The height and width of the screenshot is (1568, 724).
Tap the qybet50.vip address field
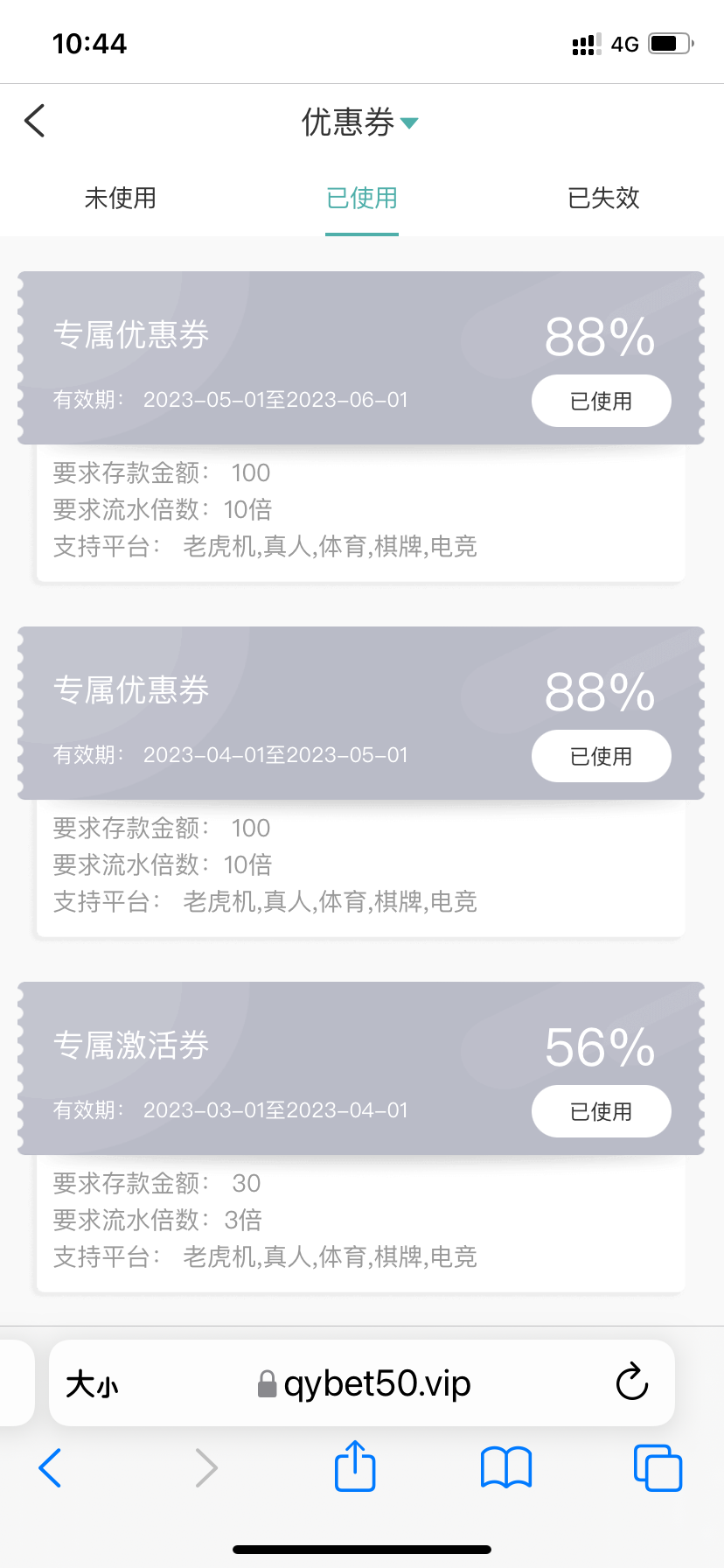(378, 1383)
